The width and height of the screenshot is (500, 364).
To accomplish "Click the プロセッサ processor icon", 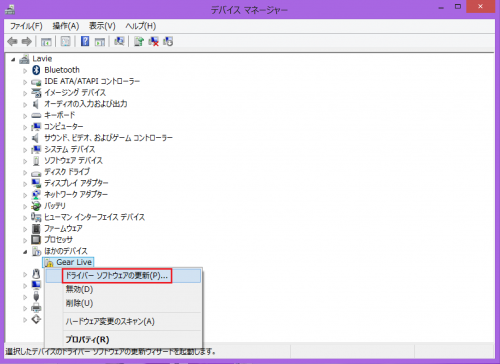I will (x=36, y=240).
